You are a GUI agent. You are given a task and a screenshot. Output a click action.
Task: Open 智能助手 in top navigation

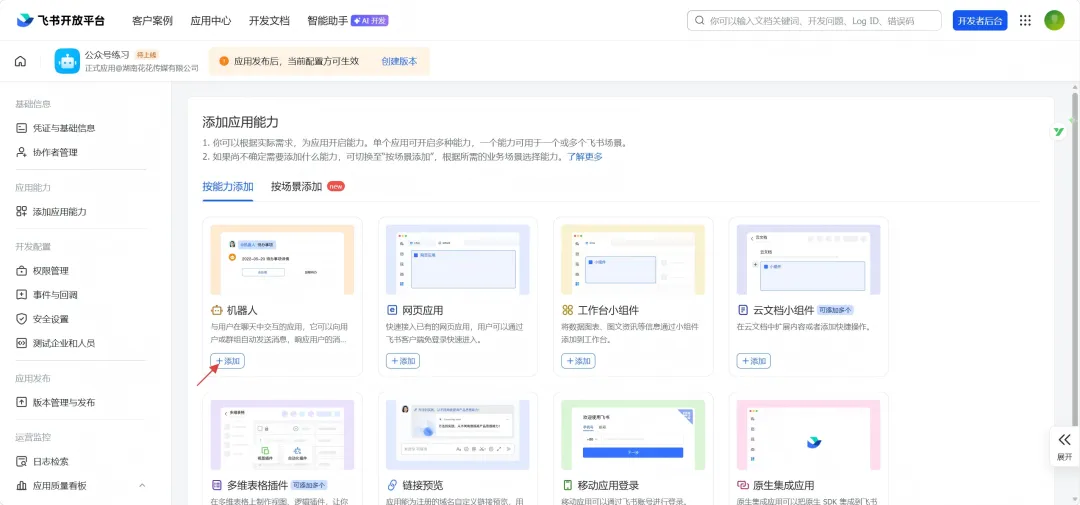coord(328,21)
